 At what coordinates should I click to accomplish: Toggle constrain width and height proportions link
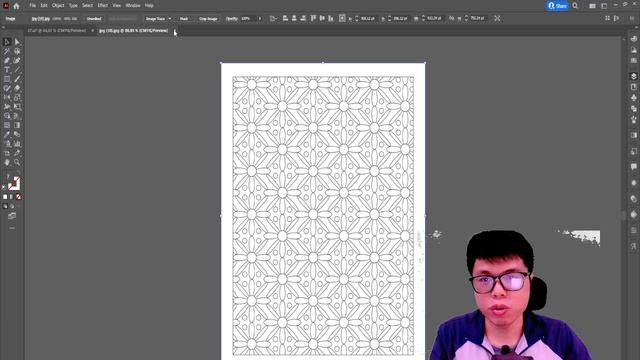click(451, 18)
